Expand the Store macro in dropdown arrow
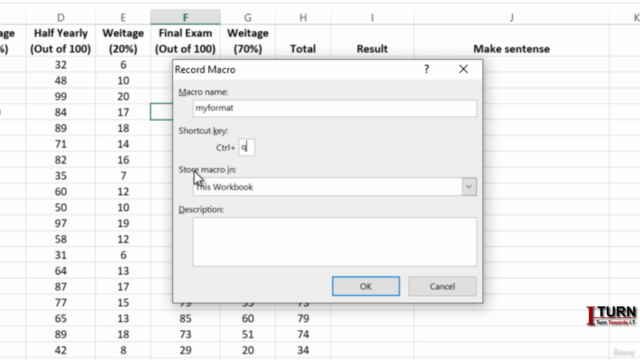This screenshot has width=640, height=360. [469, 187]
